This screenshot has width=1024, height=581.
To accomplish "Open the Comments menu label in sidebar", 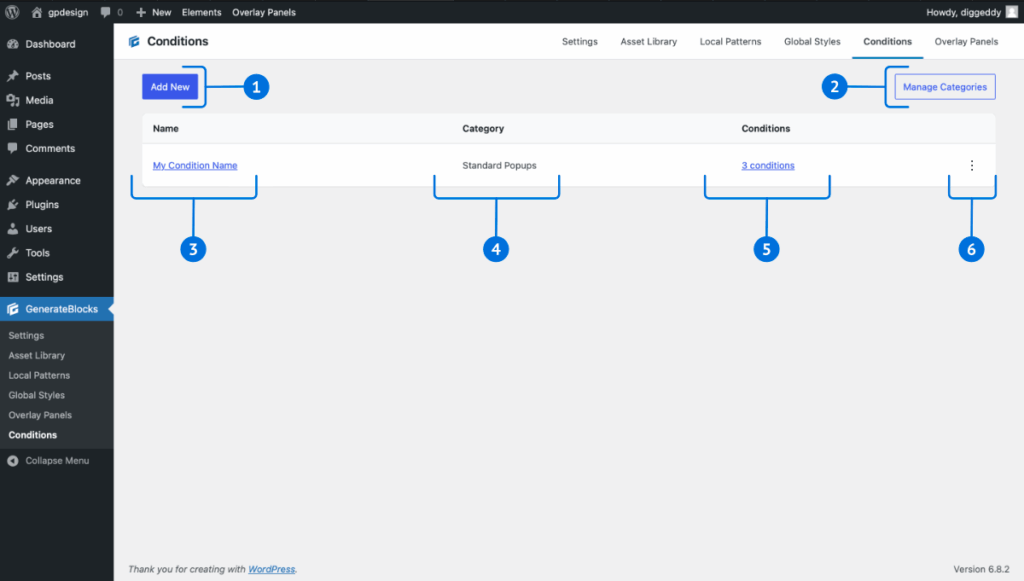I will coord(50,148).
